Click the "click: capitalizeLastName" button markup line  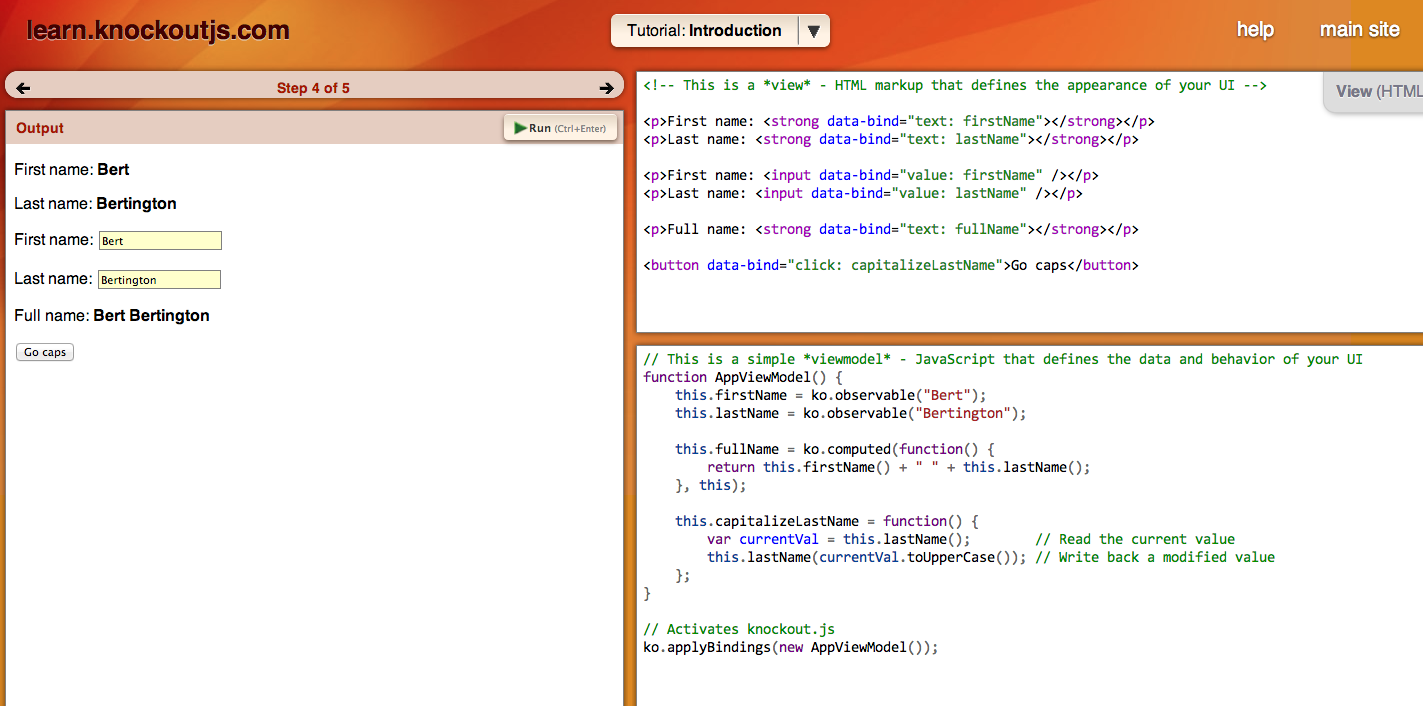coord(891,266)
